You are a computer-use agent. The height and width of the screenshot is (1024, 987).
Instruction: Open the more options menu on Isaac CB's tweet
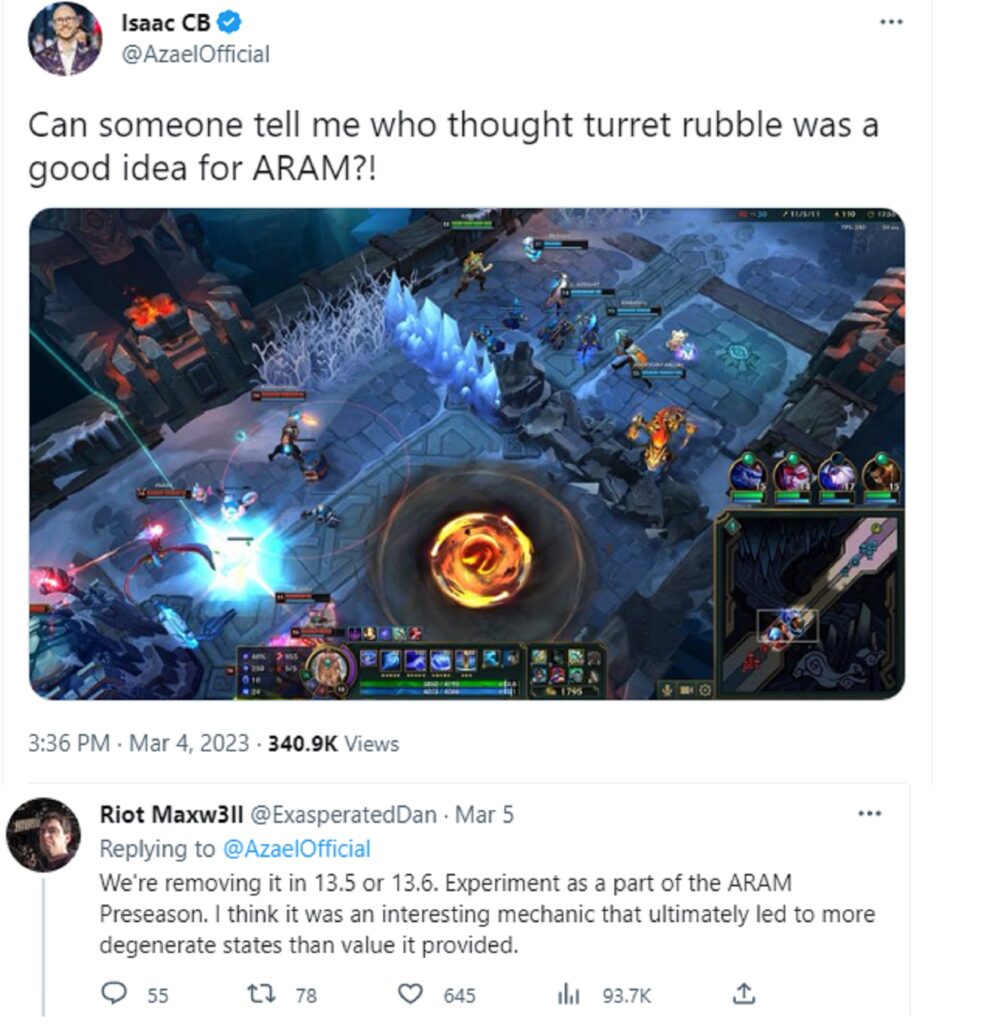pos(890,22)
